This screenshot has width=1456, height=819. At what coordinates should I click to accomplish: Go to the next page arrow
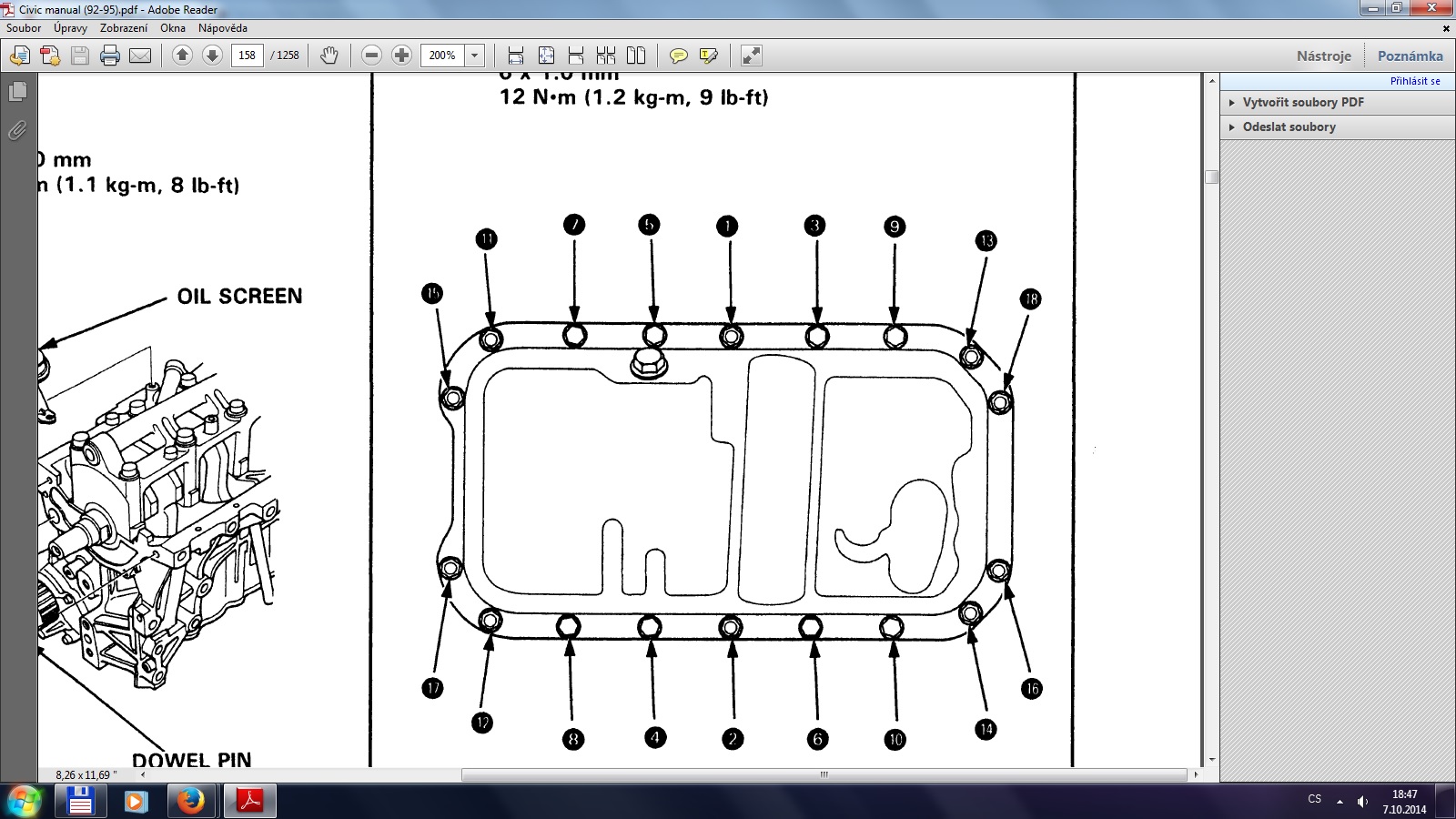click(212, 56)
